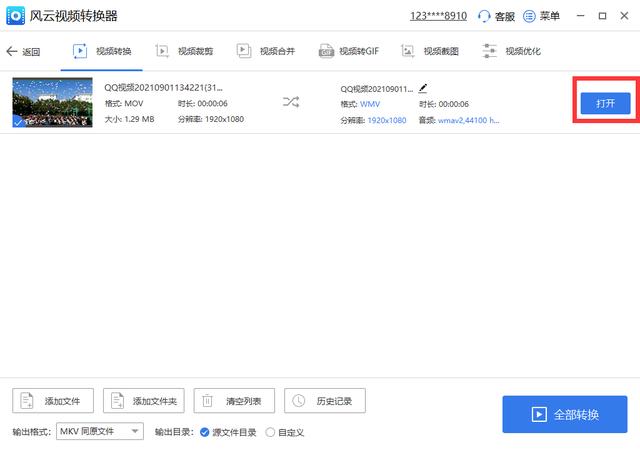Toggle the checkmark on the video thumbnail

18,122
